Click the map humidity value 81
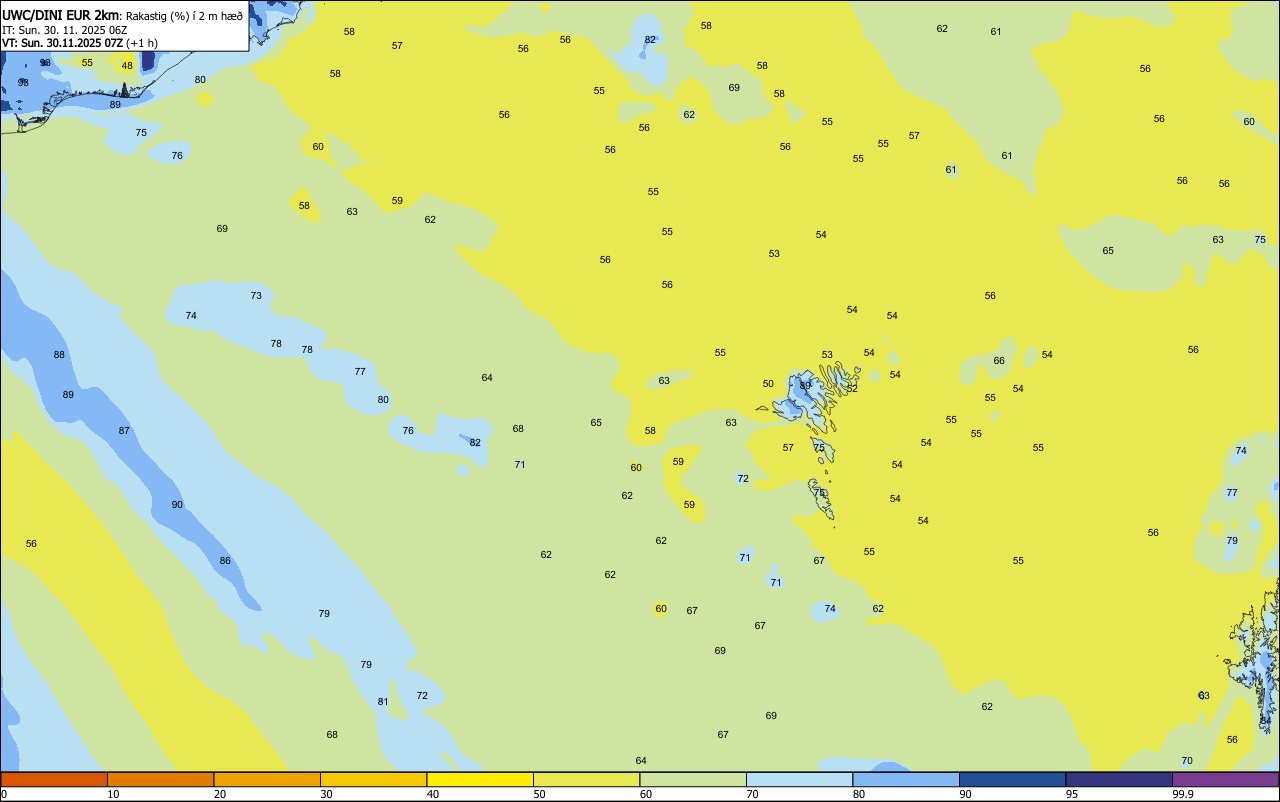 coord(383,702)
